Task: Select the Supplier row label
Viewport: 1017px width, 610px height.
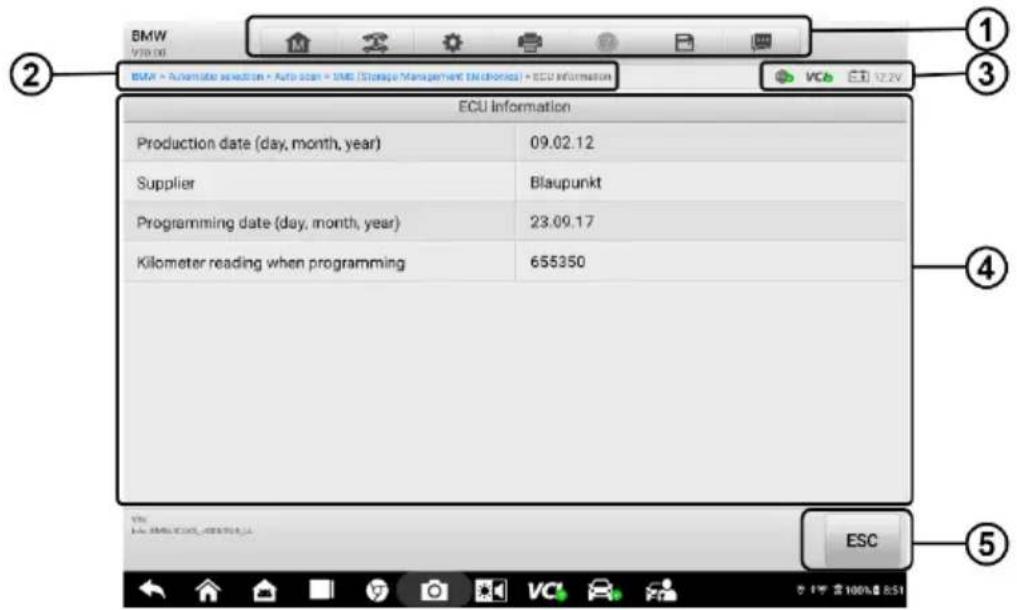Action: tap(165, 183)
